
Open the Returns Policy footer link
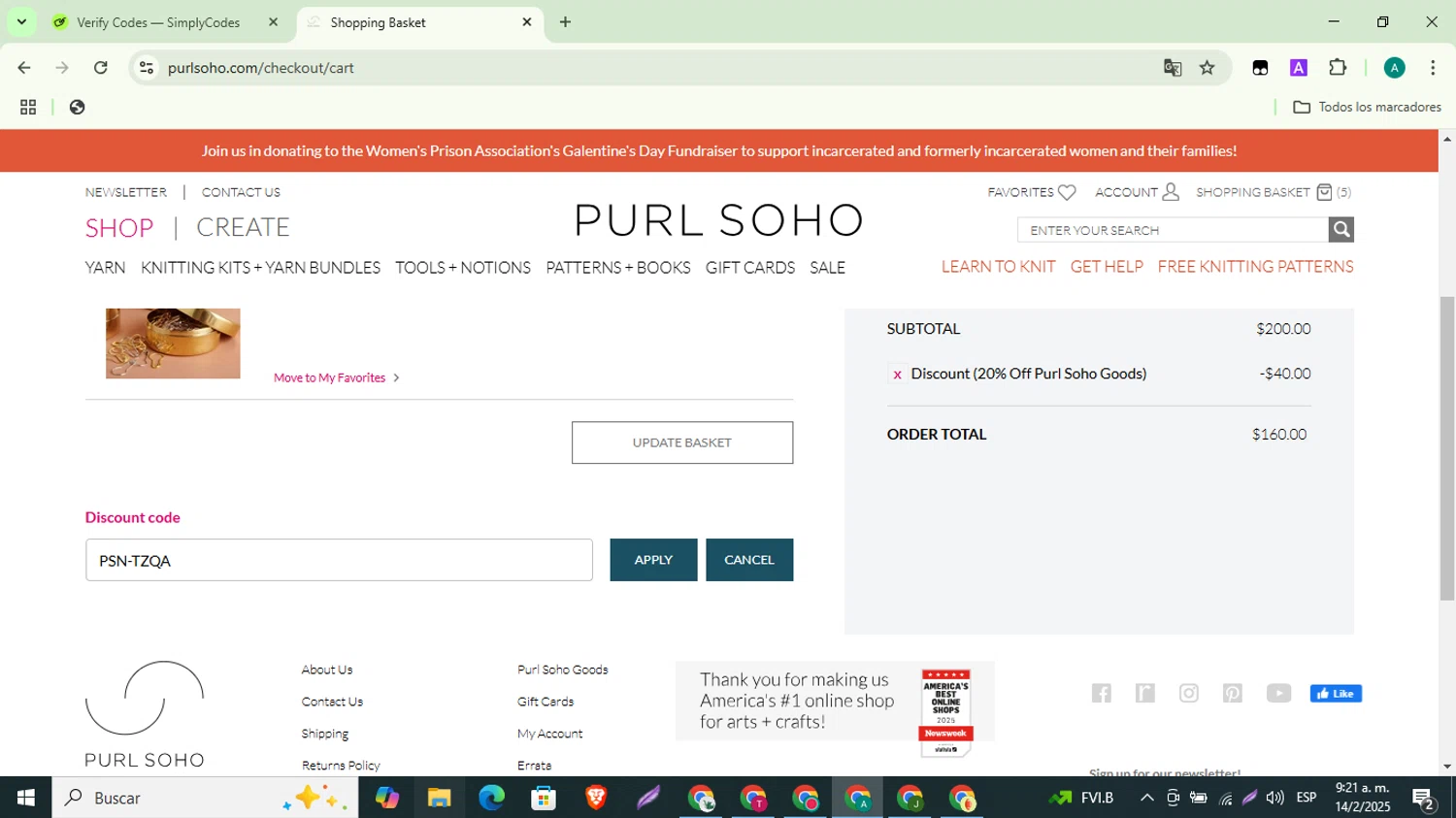(341, 766)
